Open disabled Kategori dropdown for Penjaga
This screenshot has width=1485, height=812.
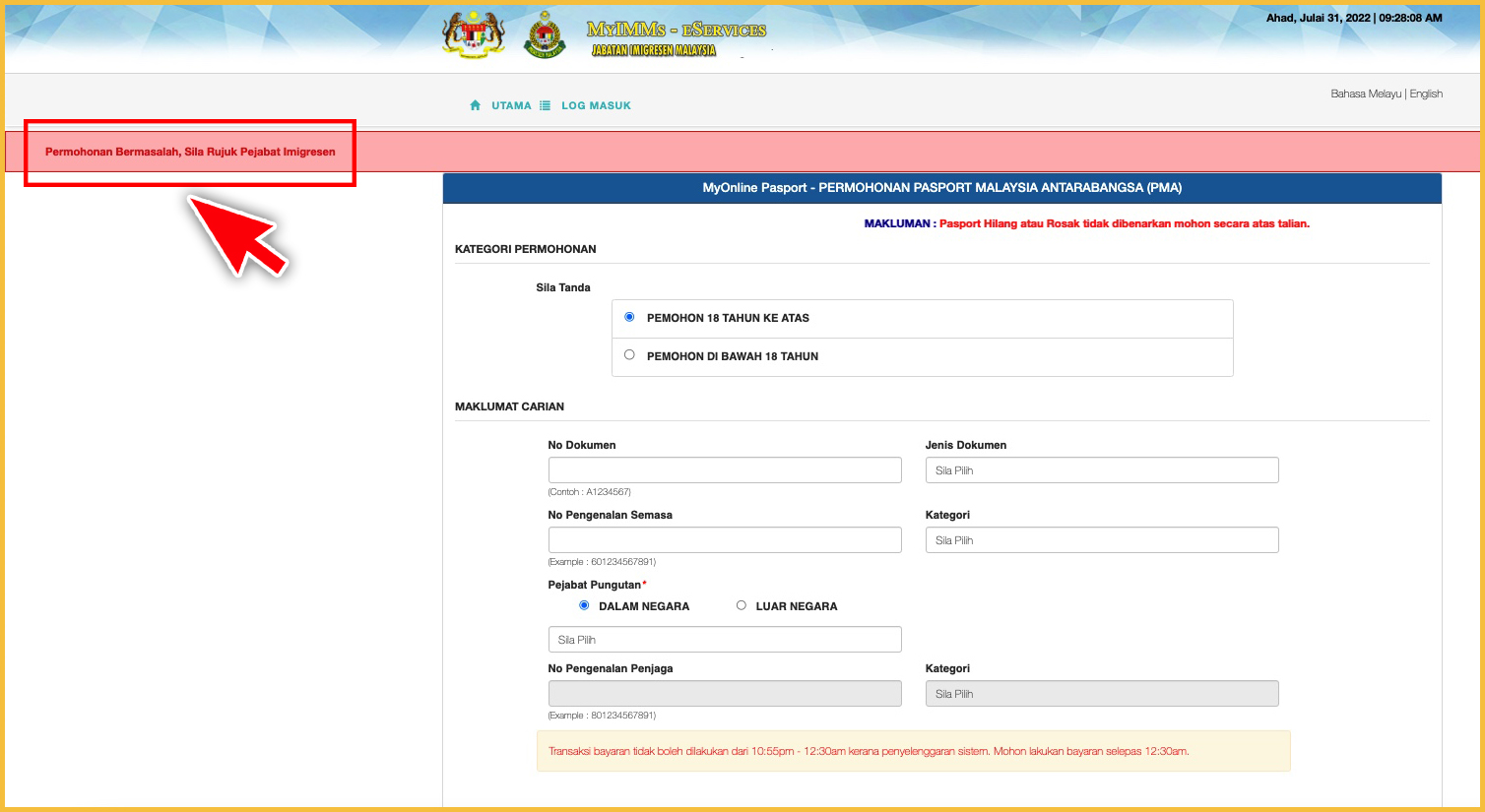pyautogui.click(x=1101, y=694)
